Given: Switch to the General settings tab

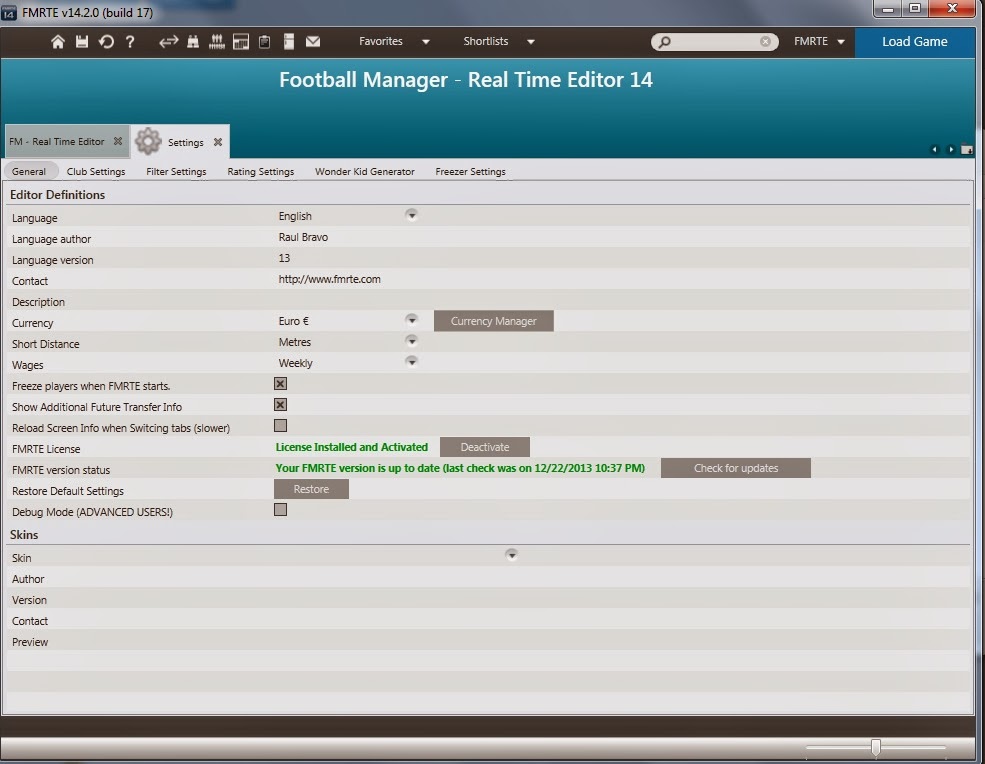Looking at the screenshot, I should coord(29,172).
